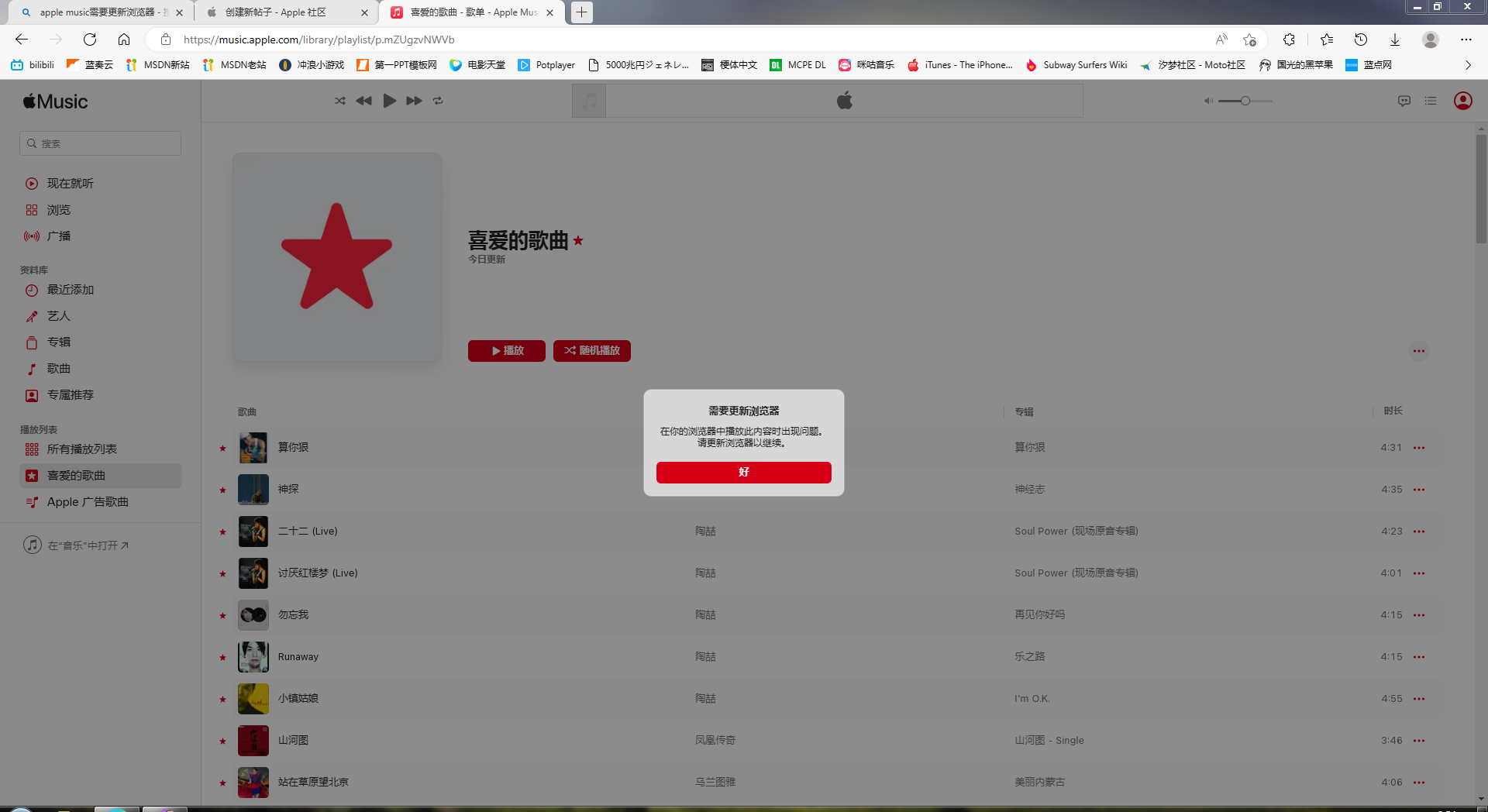Screen dimensions: 1488x812
Task: Click the playlist star cover artwork
Action: click(x=337, y=257)
